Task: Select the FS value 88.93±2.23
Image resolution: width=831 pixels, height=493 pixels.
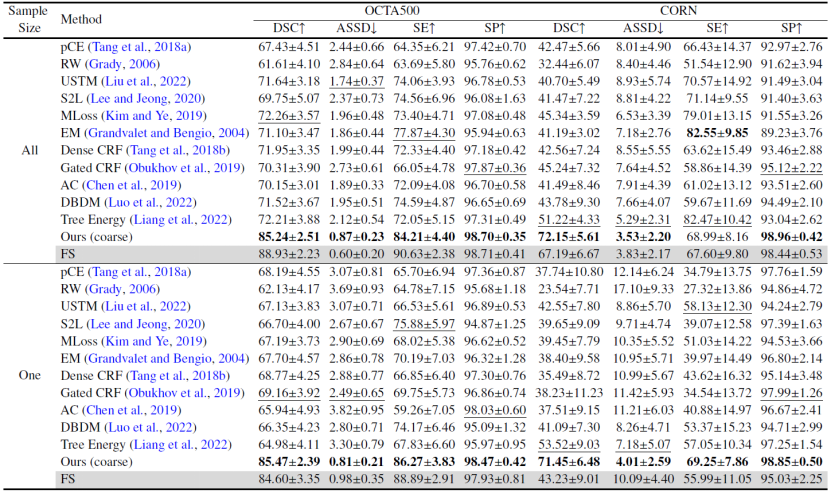Action: (289, 254)
